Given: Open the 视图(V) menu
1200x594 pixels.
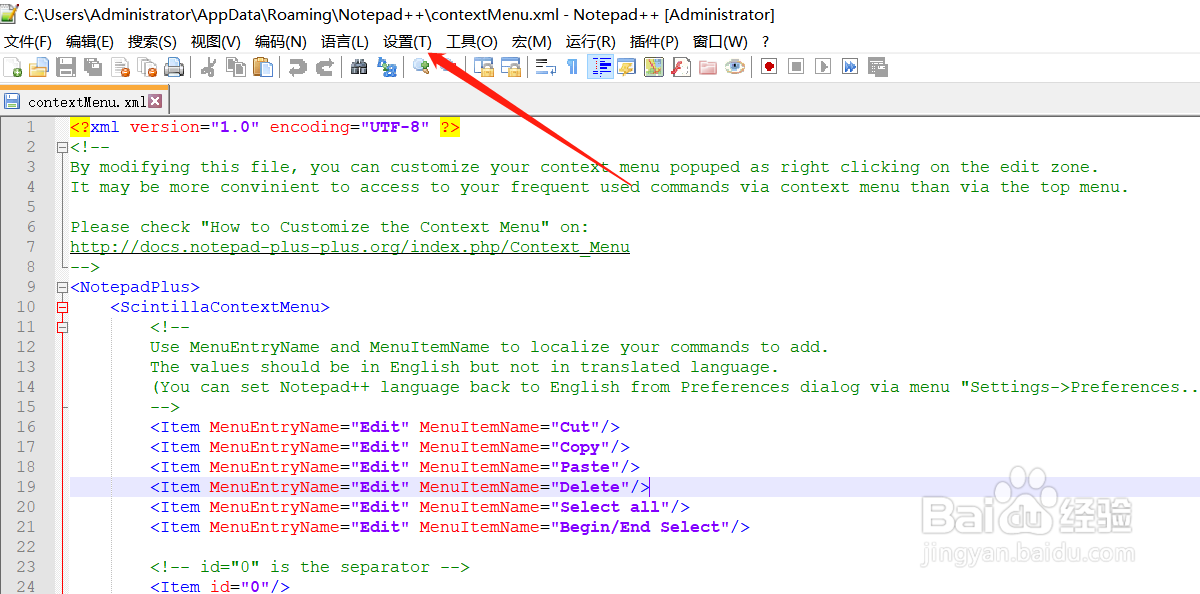Looking at the screenshot, I should coord(215,42).
